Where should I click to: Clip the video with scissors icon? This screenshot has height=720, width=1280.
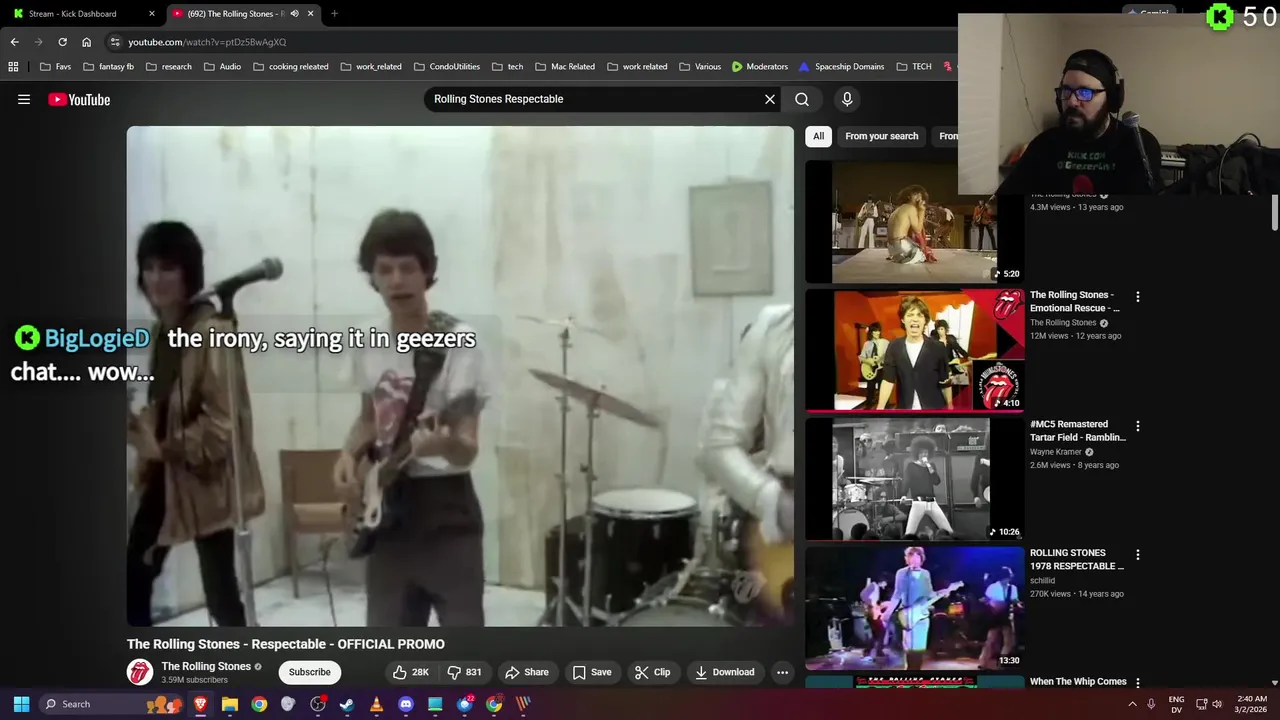pos(653,672)
